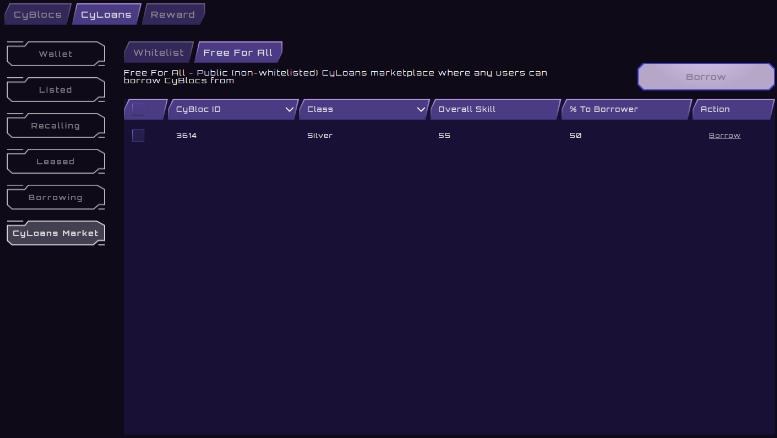The width and height of the screenshot is (777, 438).
Task: Click the Action column header
Action: pos(733,109)
